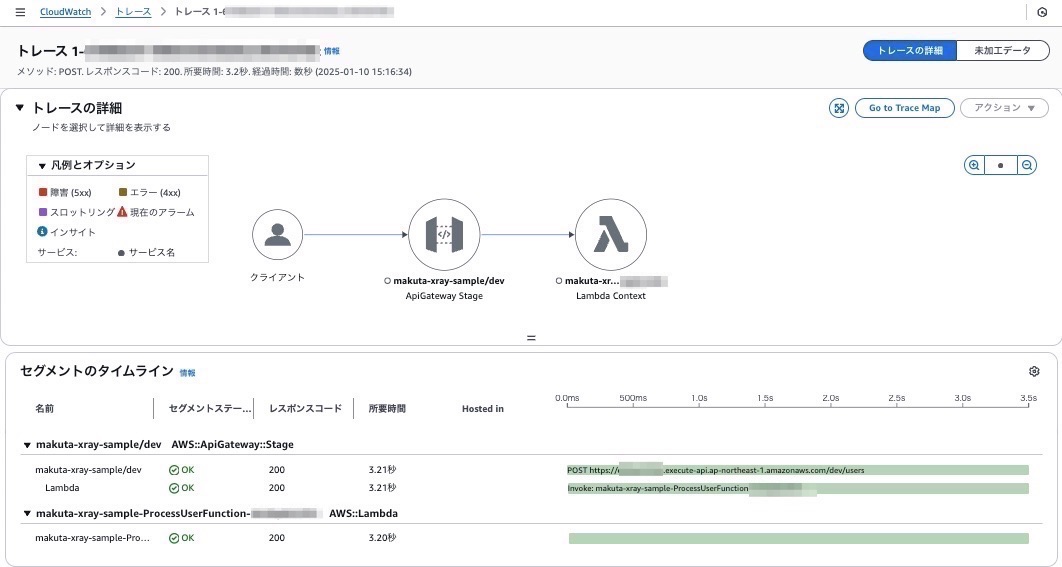The width and height of the screenshot is (1062, 567).
Task: Select the Lambda subsegment row
Action: point(532,488)
